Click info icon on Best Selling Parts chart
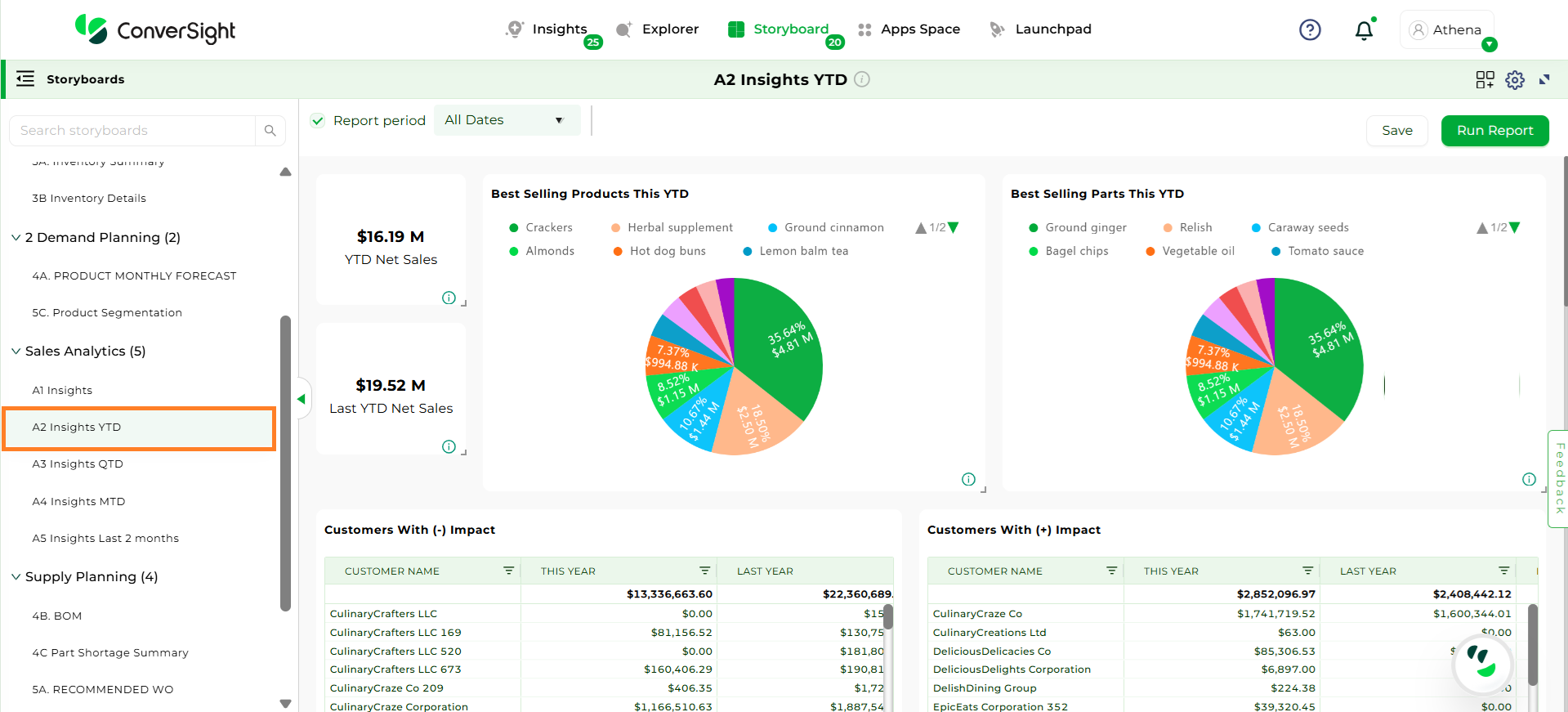Screen dimensions: 1568x712 (1529, 479)
